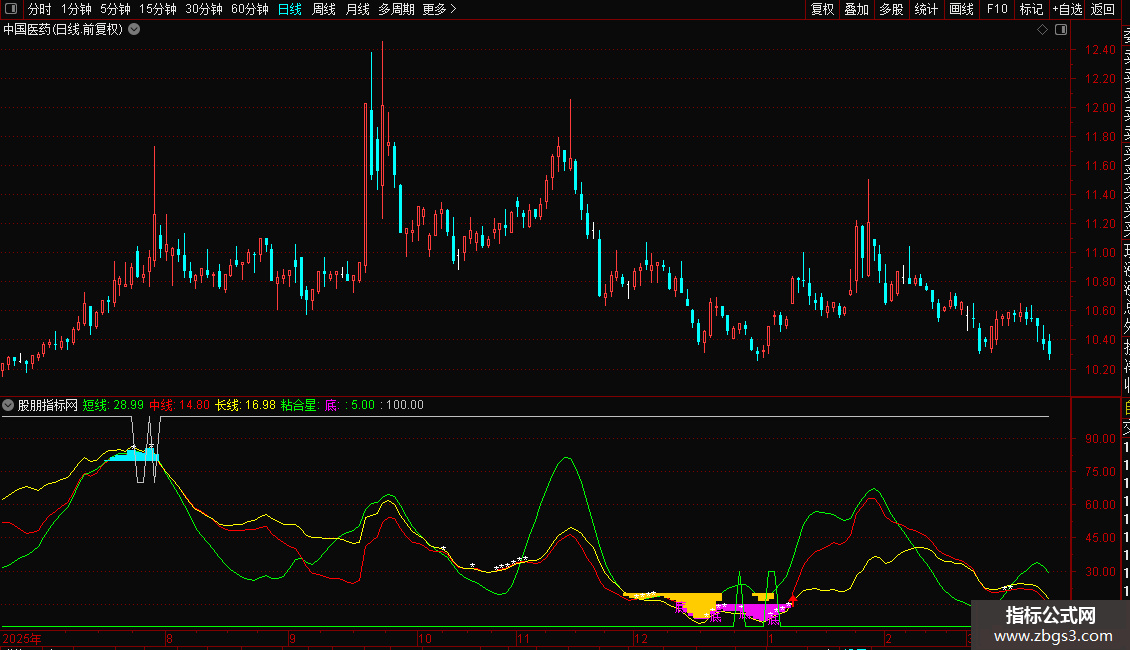
Task: Open the 统计 statistics tool
Action: (926, 9)
